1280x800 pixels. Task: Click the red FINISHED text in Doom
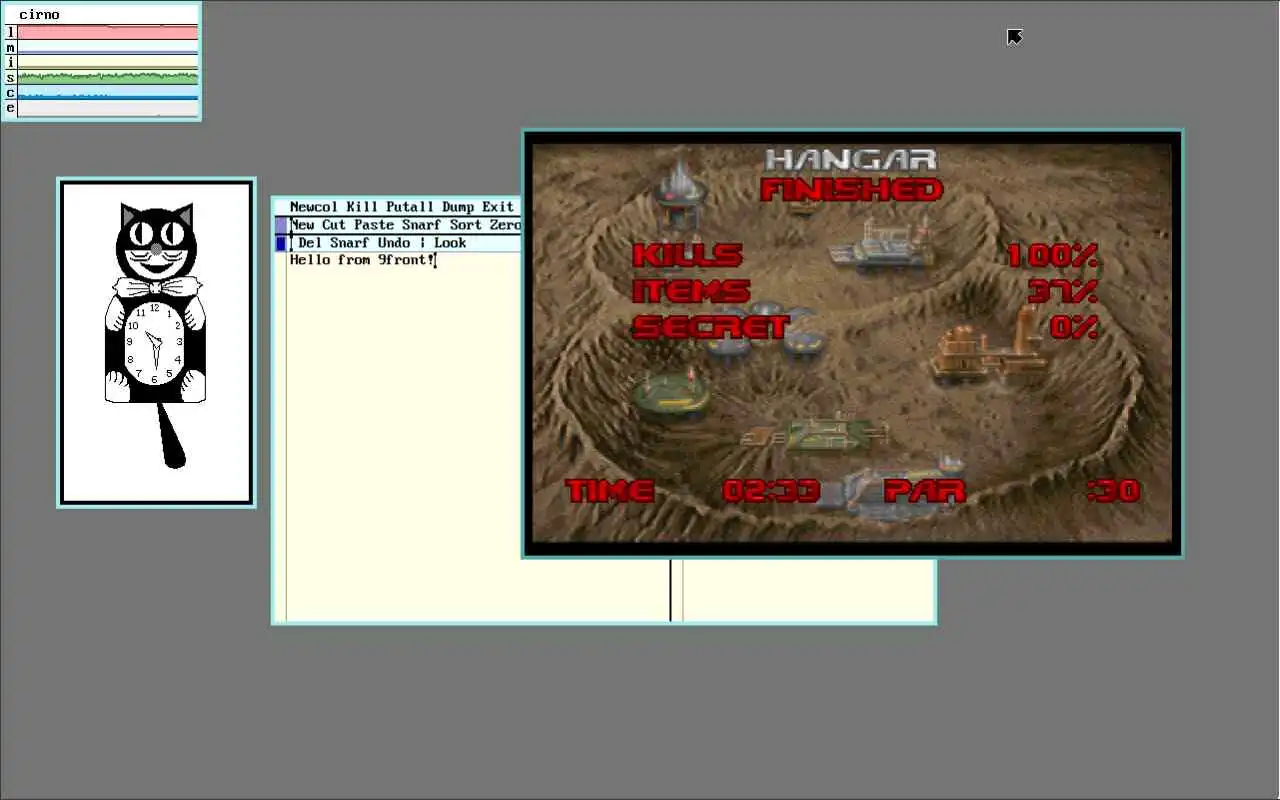[x=851, y=189]
